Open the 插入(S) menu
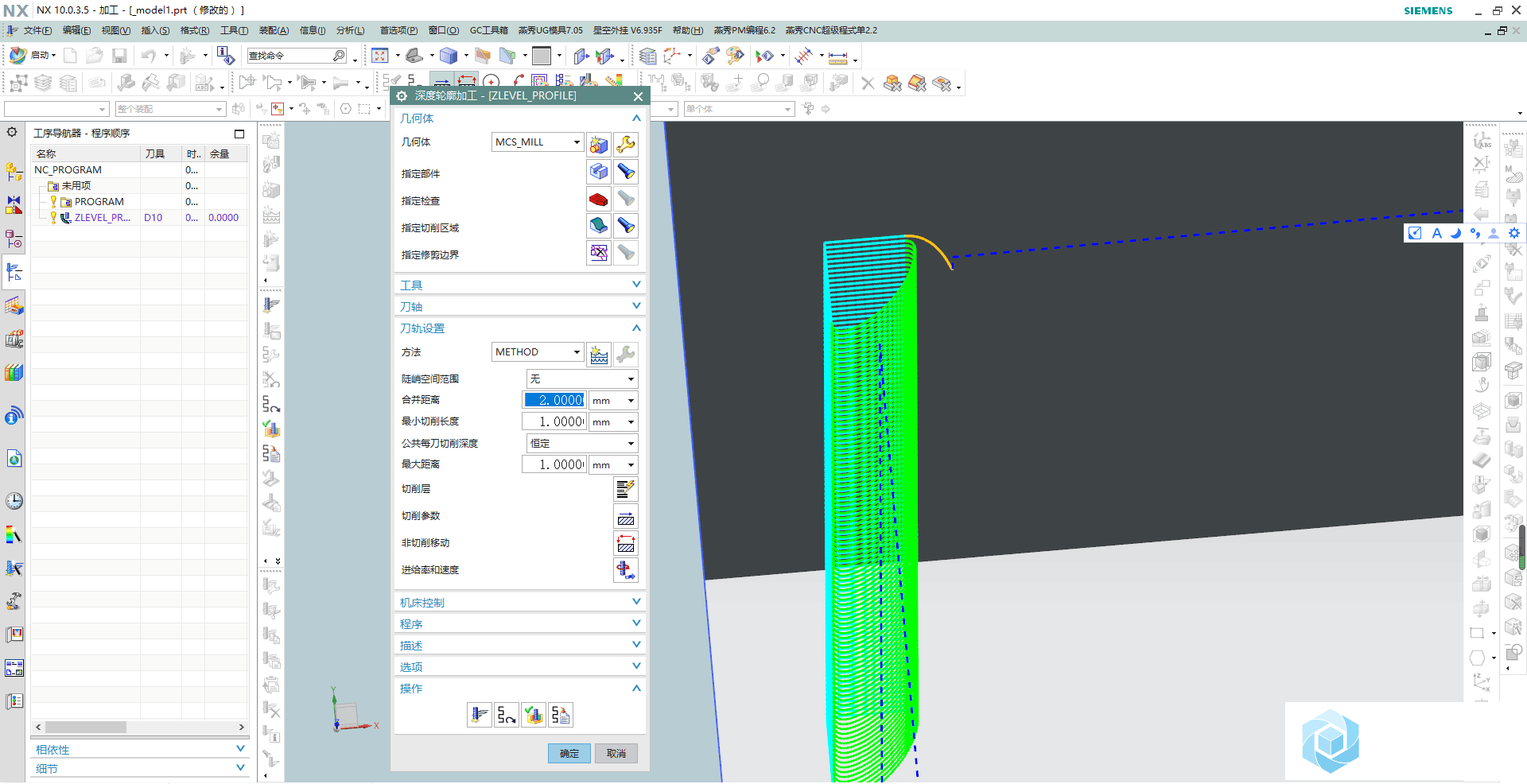 pyautogui.click(x=155, y=30)
